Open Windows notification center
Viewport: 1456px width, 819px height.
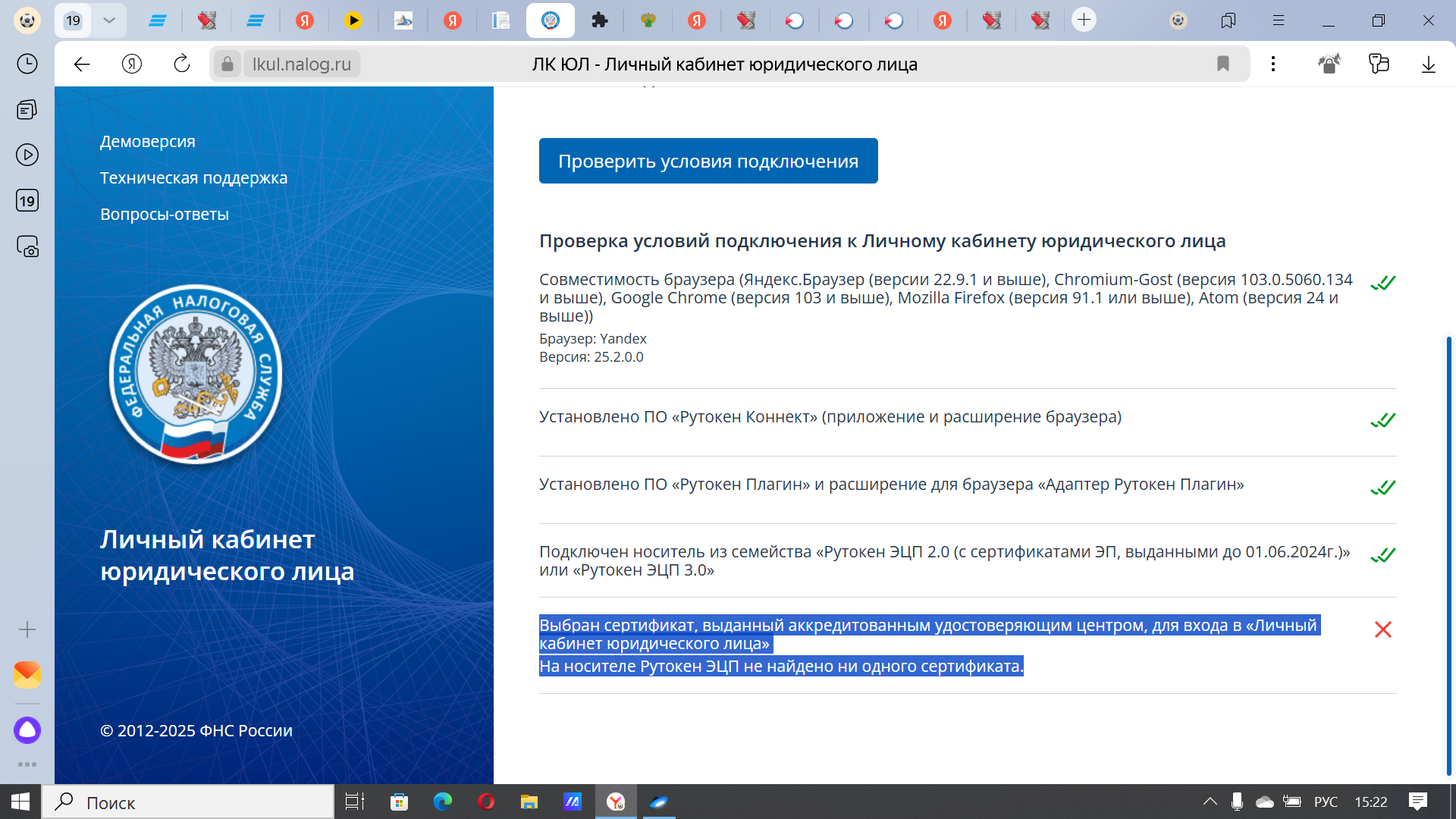(1417, 802)
